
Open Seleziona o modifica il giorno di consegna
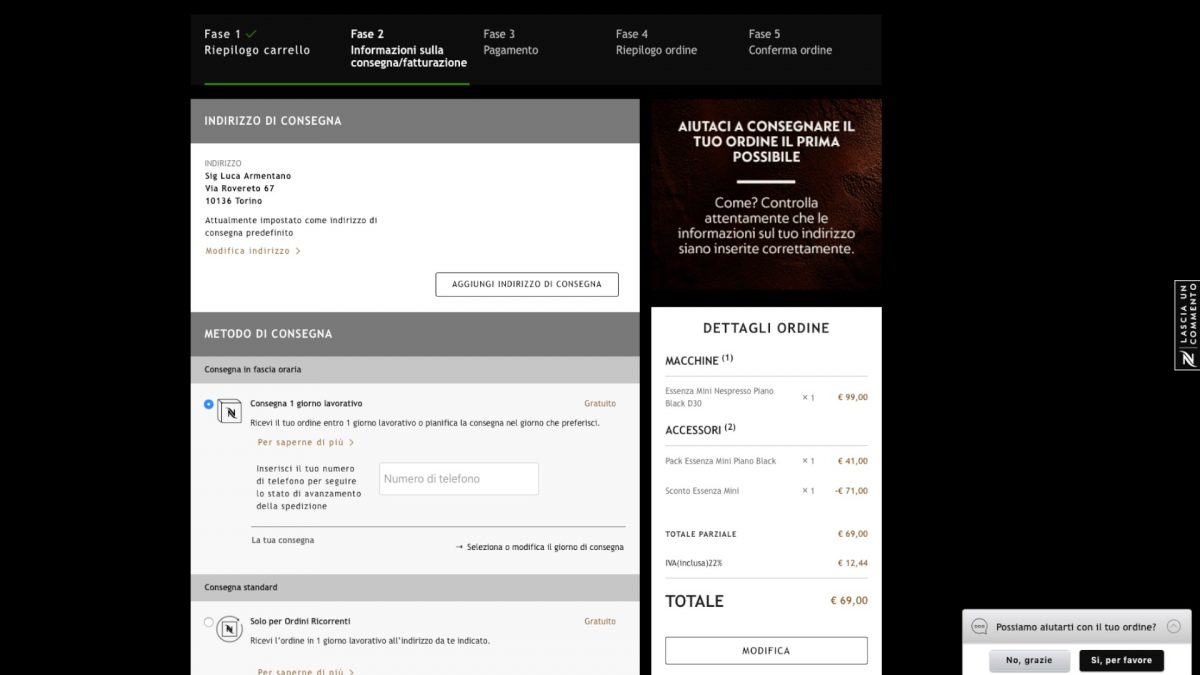540,547
